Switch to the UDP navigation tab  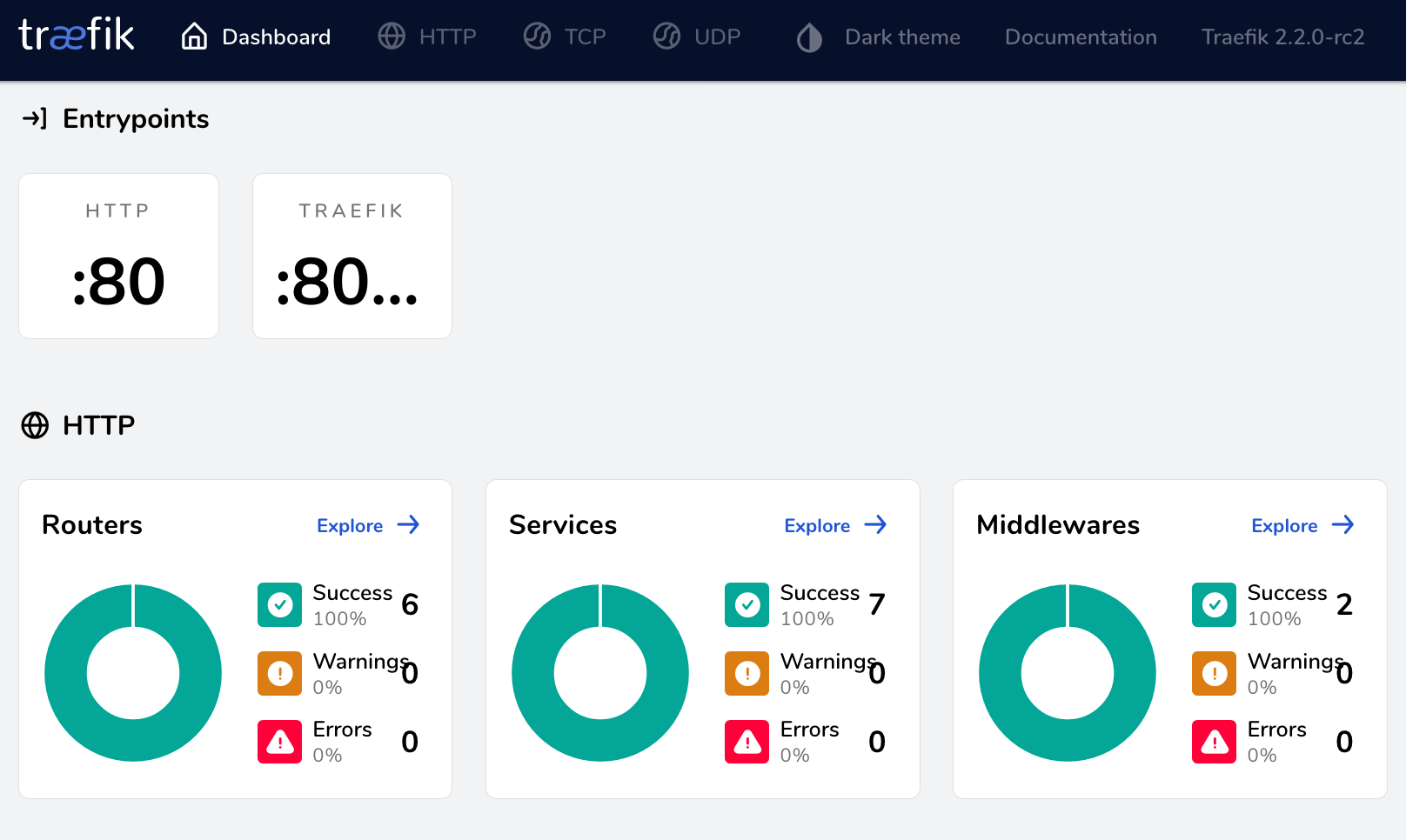click(697, 37)
